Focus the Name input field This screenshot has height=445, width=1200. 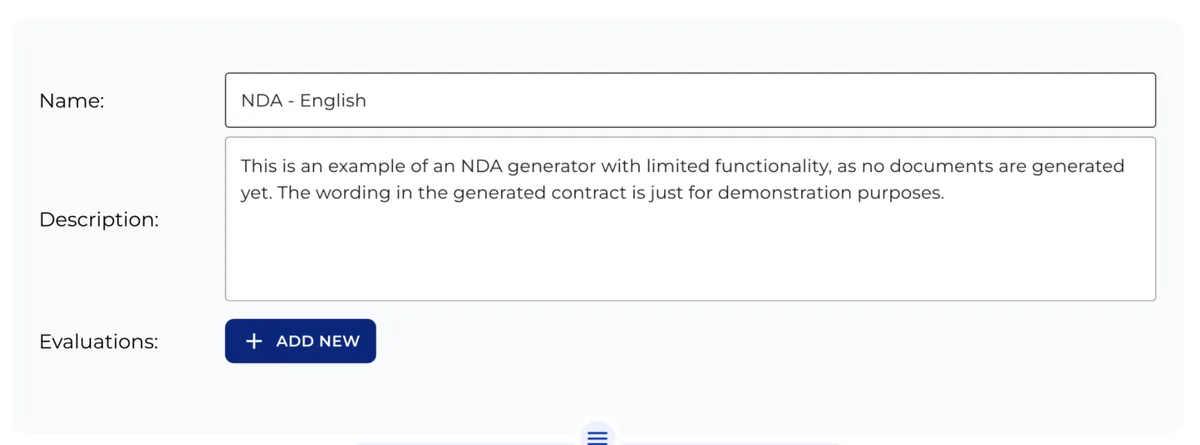click(x=690, y=100)
